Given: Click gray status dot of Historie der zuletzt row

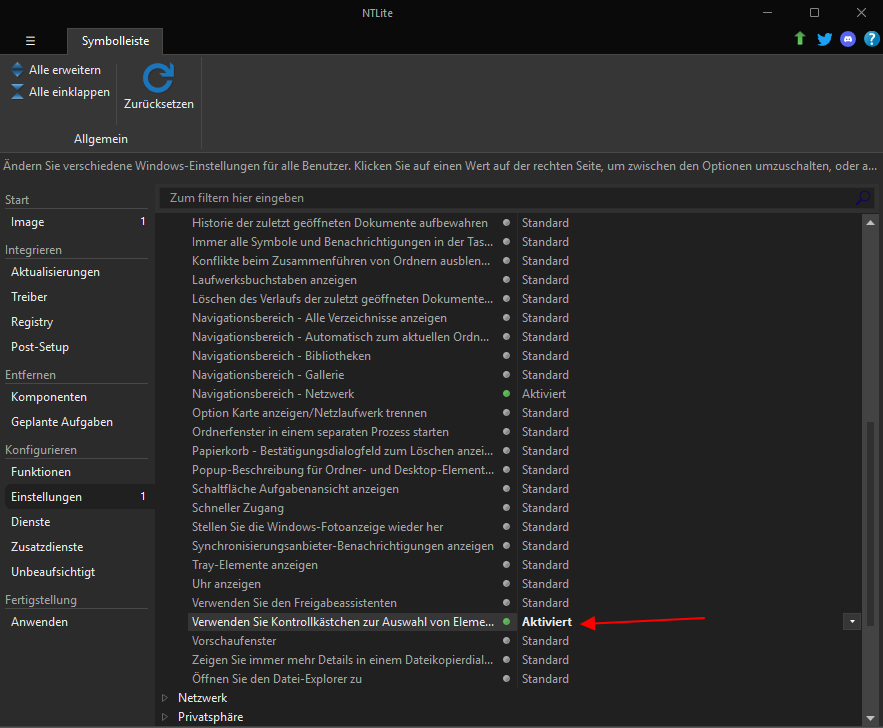Looking at the screenshot, I should (x=506, y=222).
